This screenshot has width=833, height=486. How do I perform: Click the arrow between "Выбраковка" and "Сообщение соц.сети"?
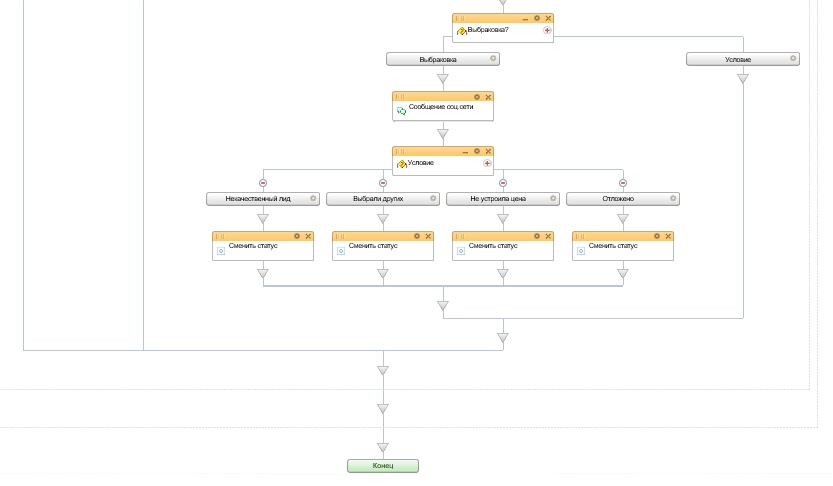click(x=443, y=80)
